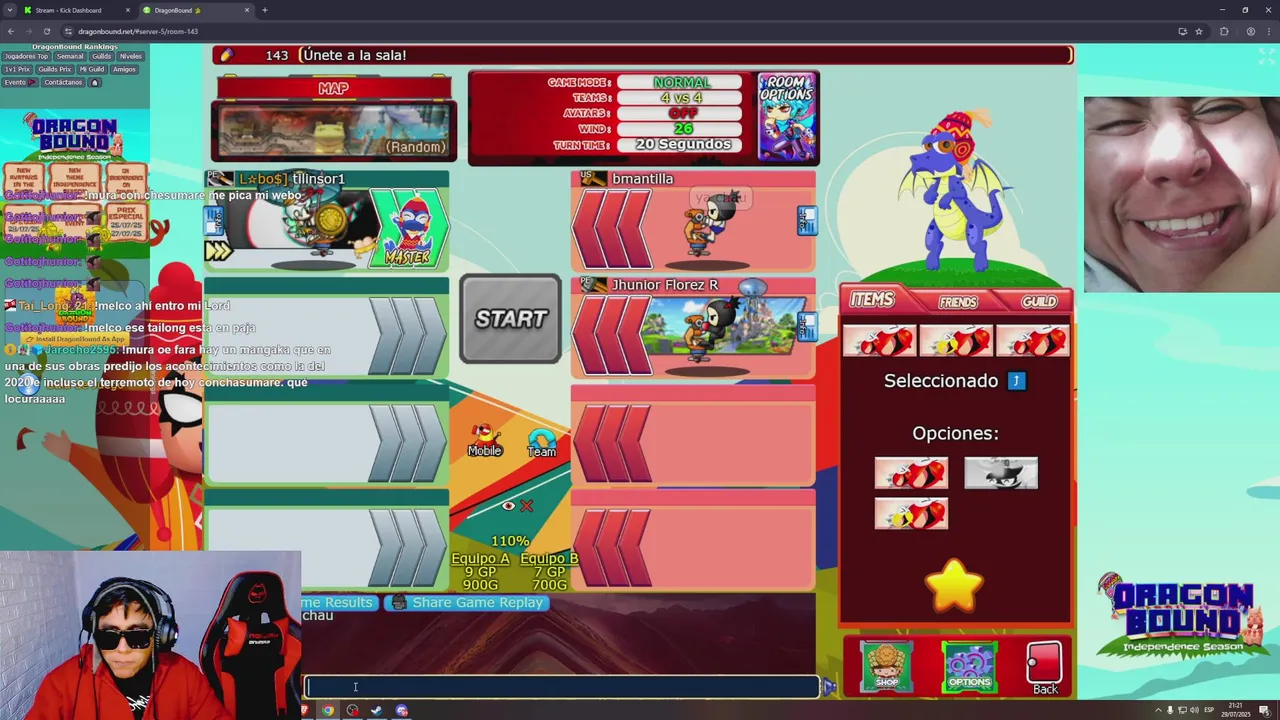1280x720 pixels.
Task: Click the Contáctanos button
Action: pyautogui.click(x=63, y=82)
